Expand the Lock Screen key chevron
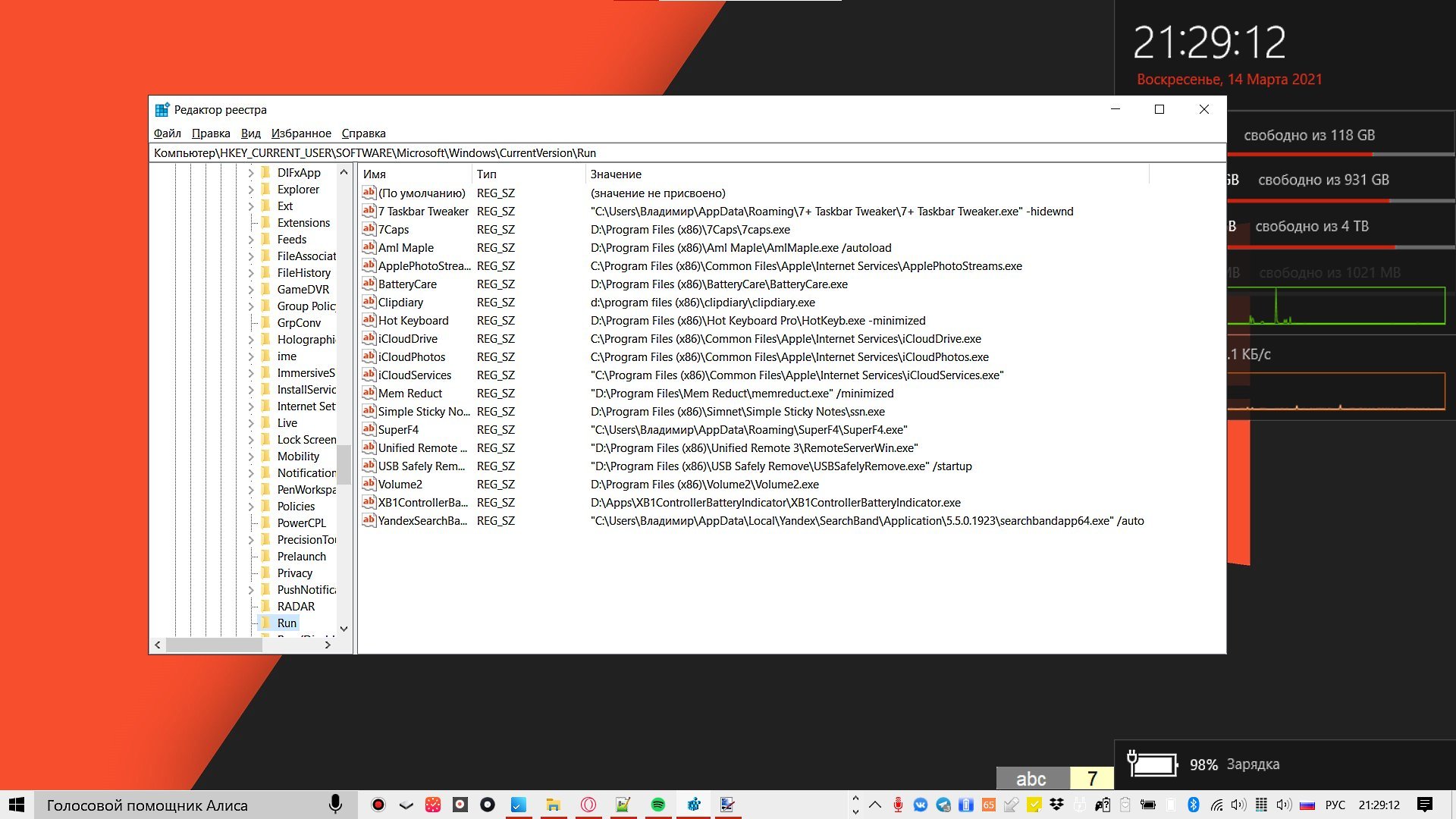The image size is (1456, 819). (x=251, y=439)
